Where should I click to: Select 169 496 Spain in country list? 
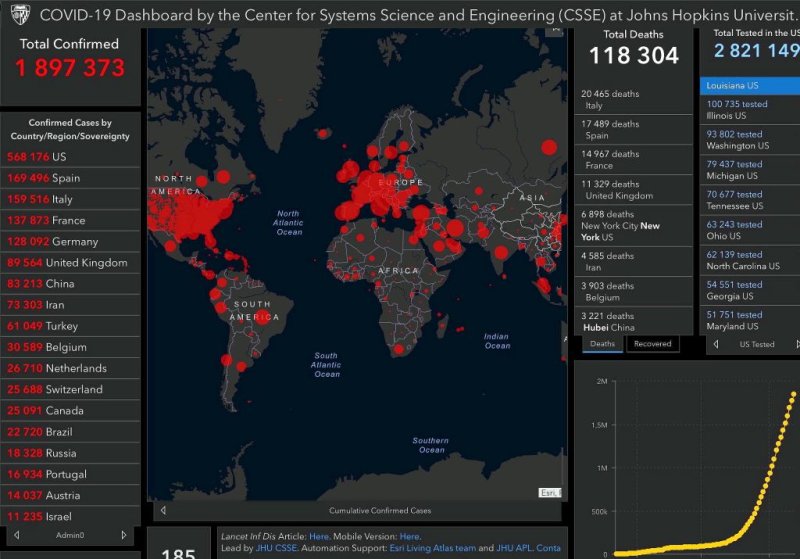pyautogui.click(x=70, y=178)
